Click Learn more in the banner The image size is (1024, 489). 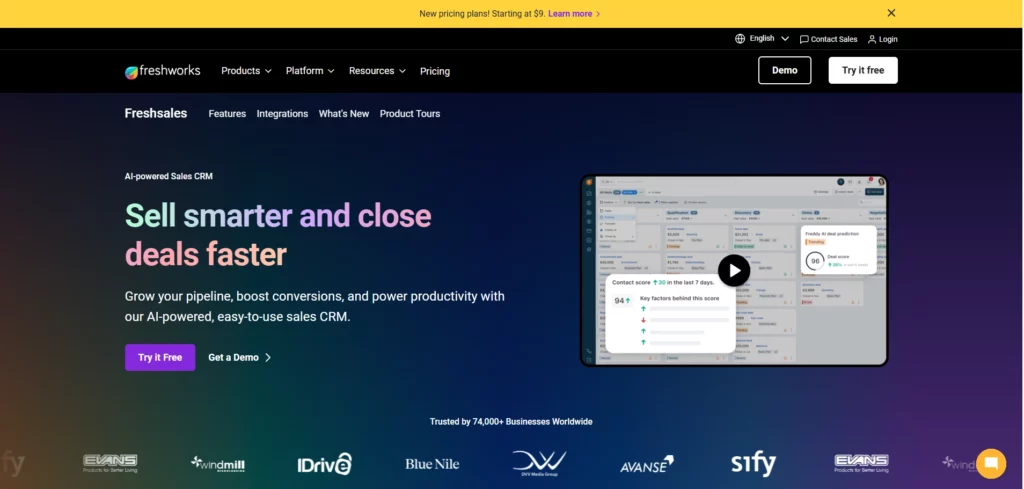point(574,13)
